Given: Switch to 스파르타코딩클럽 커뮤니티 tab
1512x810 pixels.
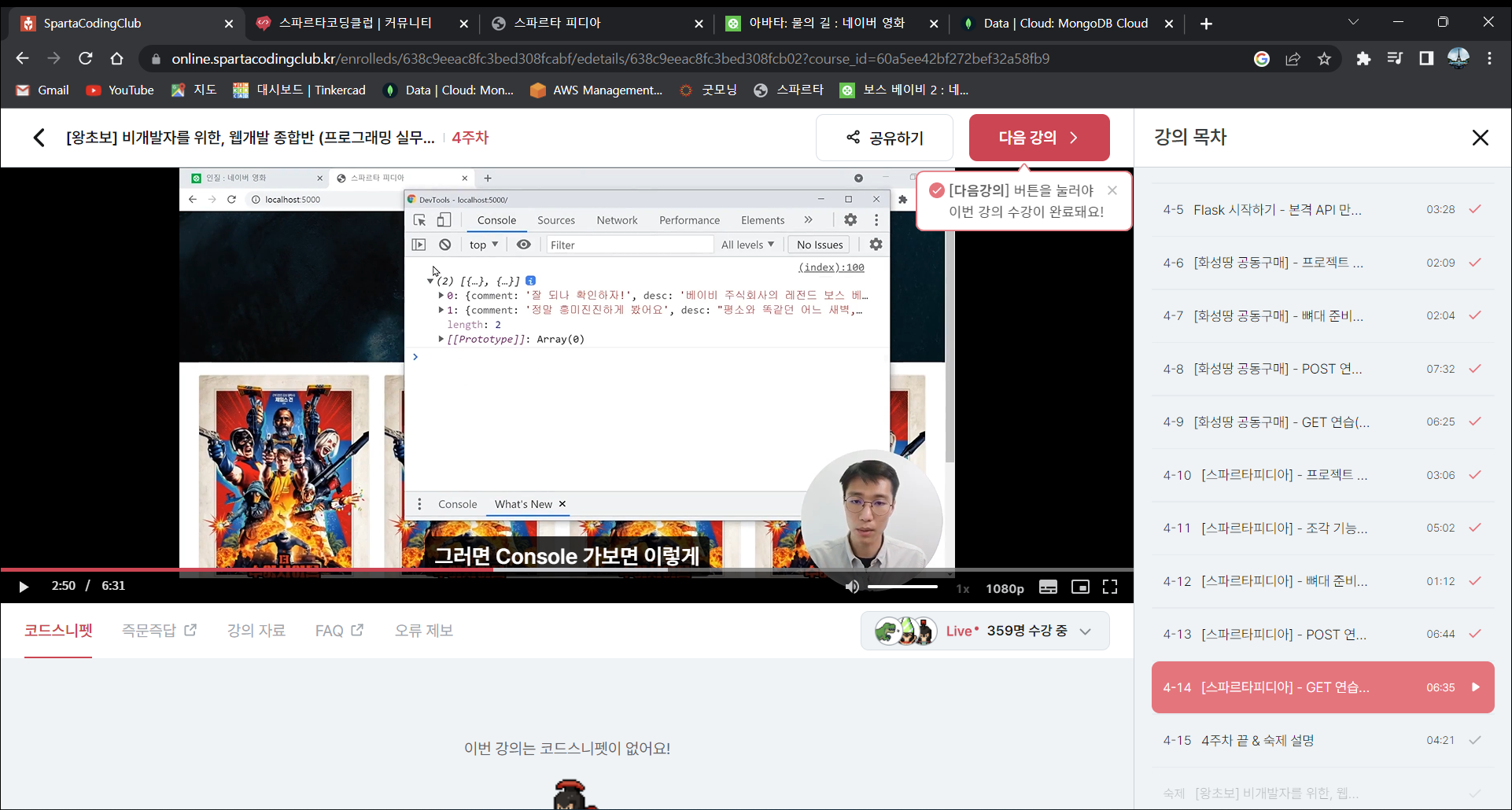Looking at the screenshot, I should [x=360, y=24].
